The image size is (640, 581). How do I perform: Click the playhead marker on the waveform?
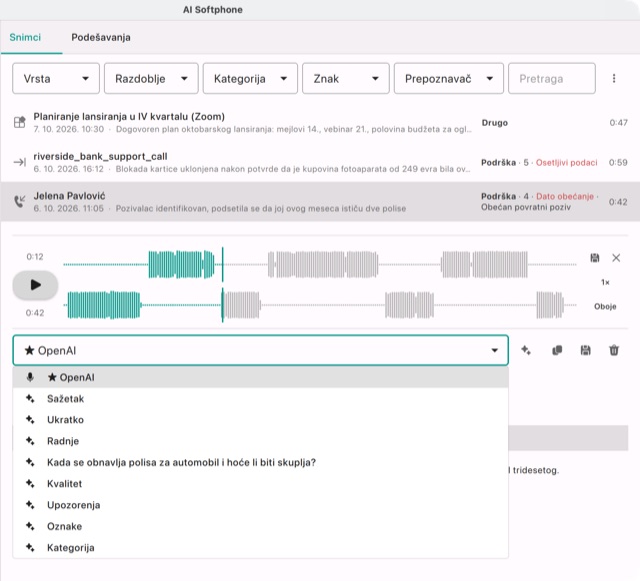tap(222, 285)
